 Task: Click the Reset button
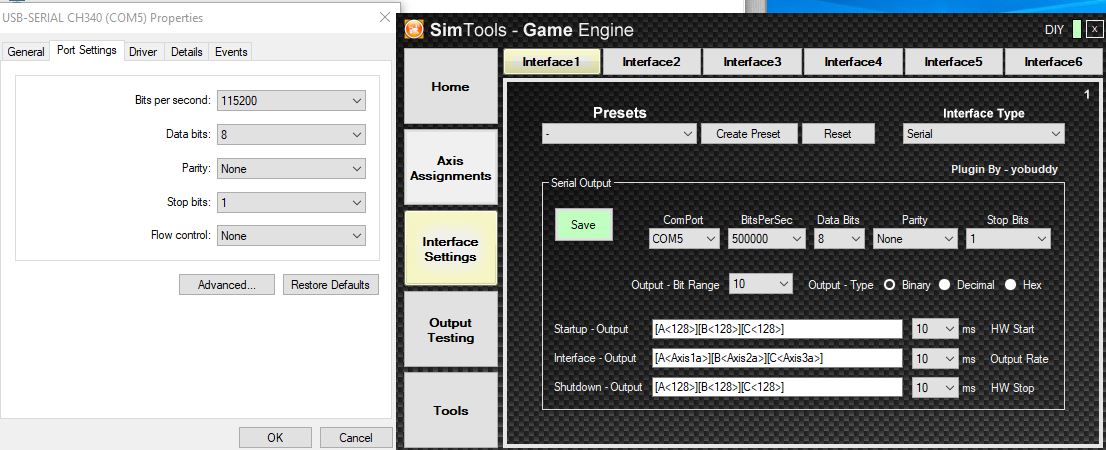(x=838, y=133)
